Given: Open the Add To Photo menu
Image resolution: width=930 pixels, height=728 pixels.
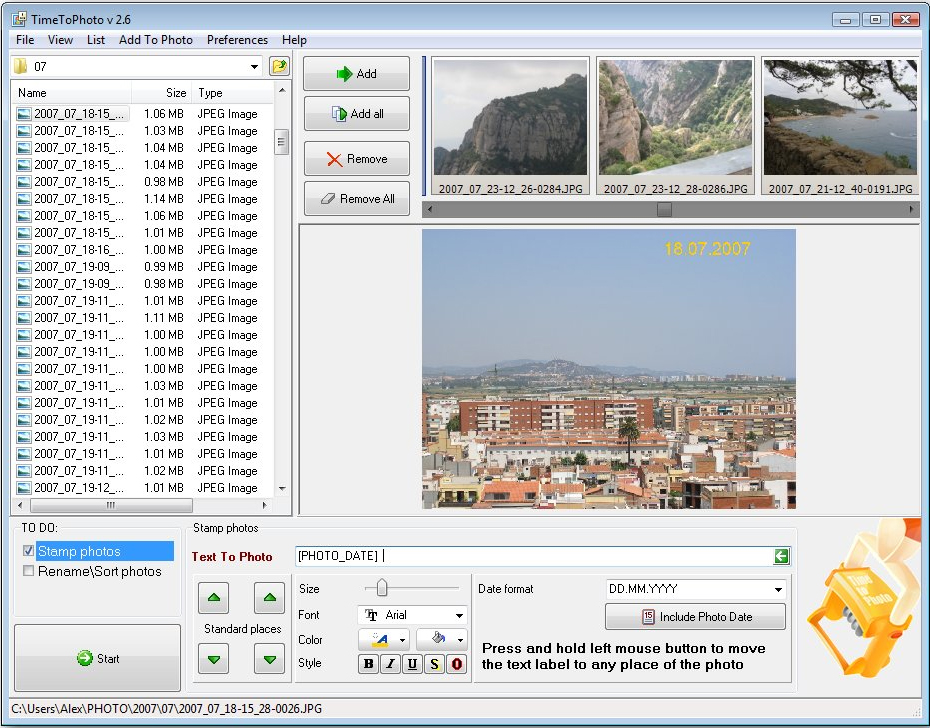Looking at the screenshot, I should click(x=155, y=40).
